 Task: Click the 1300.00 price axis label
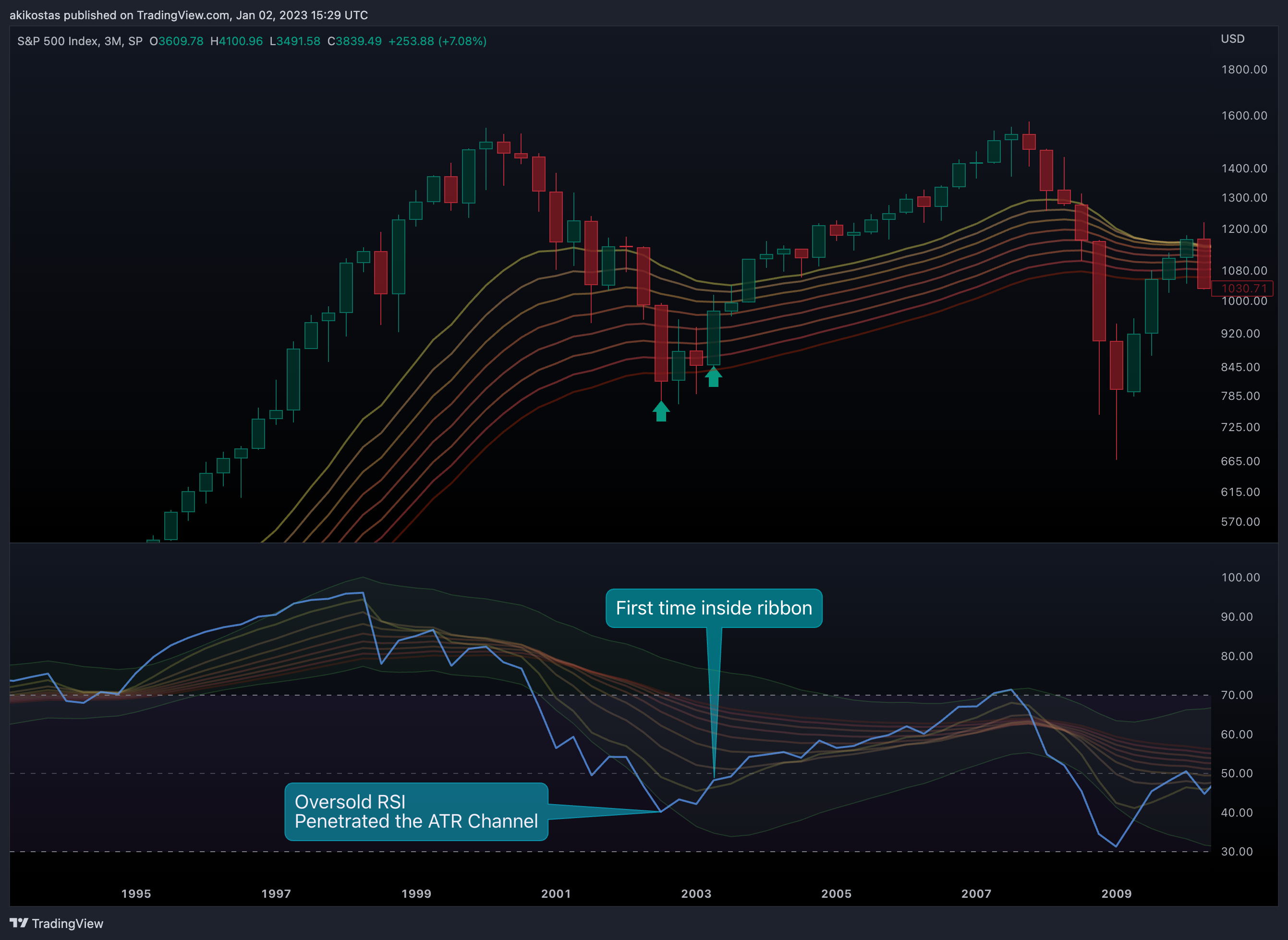tap(1244, 197)
